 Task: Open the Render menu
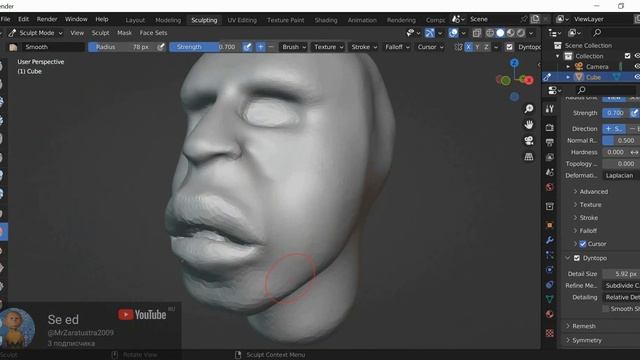click(47, 19)
